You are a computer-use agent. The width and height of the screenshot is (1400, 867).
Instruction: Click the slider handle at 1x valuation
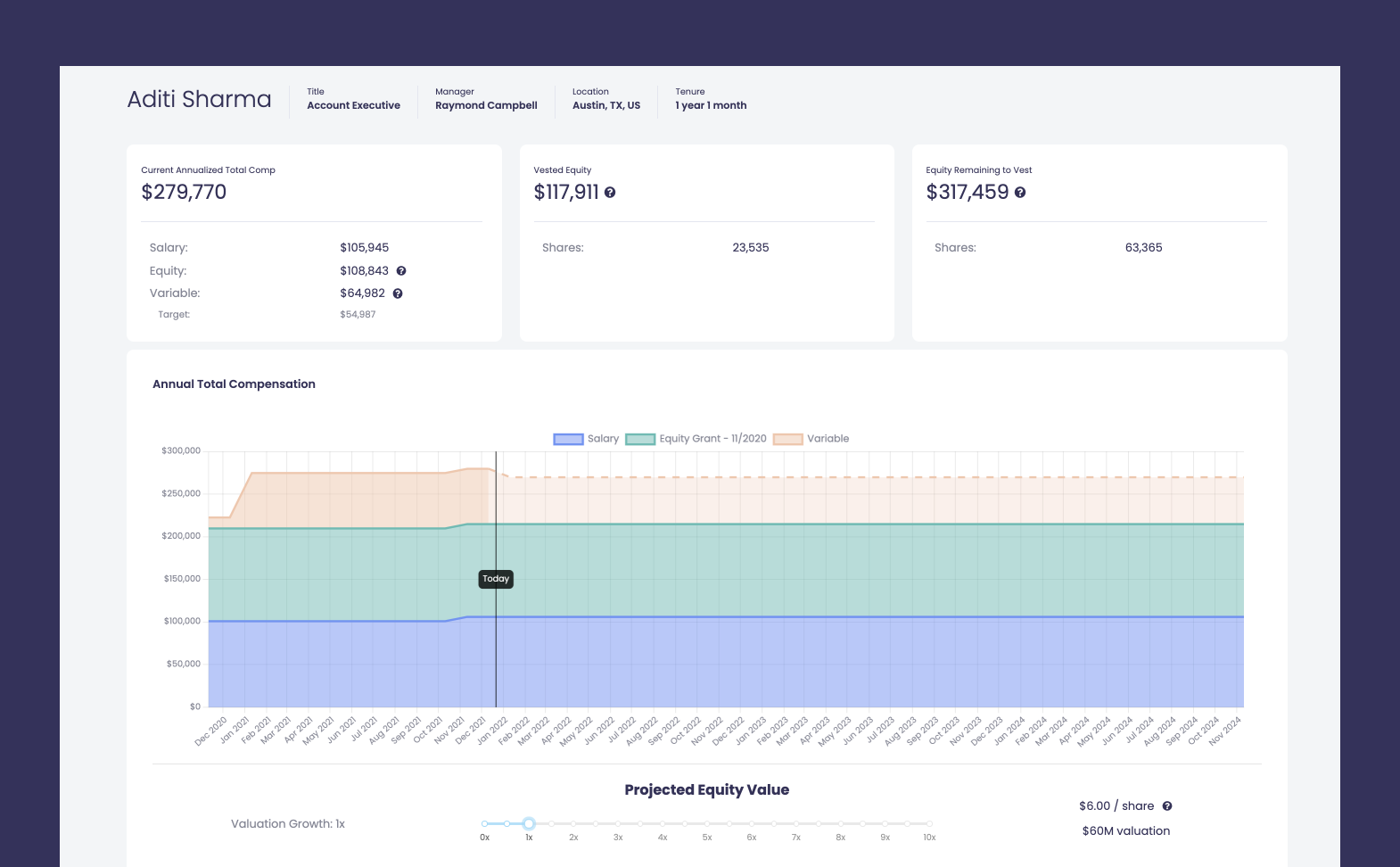tap(529, 823)
